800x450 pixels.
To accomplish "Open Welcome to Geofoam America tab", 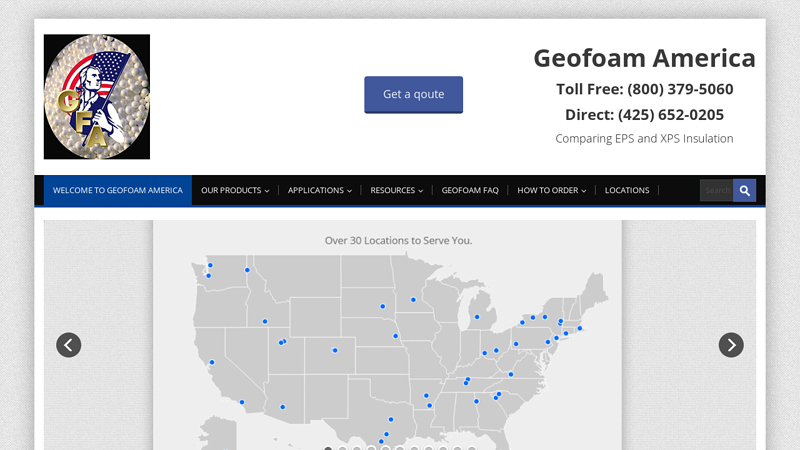I will pyautogui.click(x=118, y=190).
